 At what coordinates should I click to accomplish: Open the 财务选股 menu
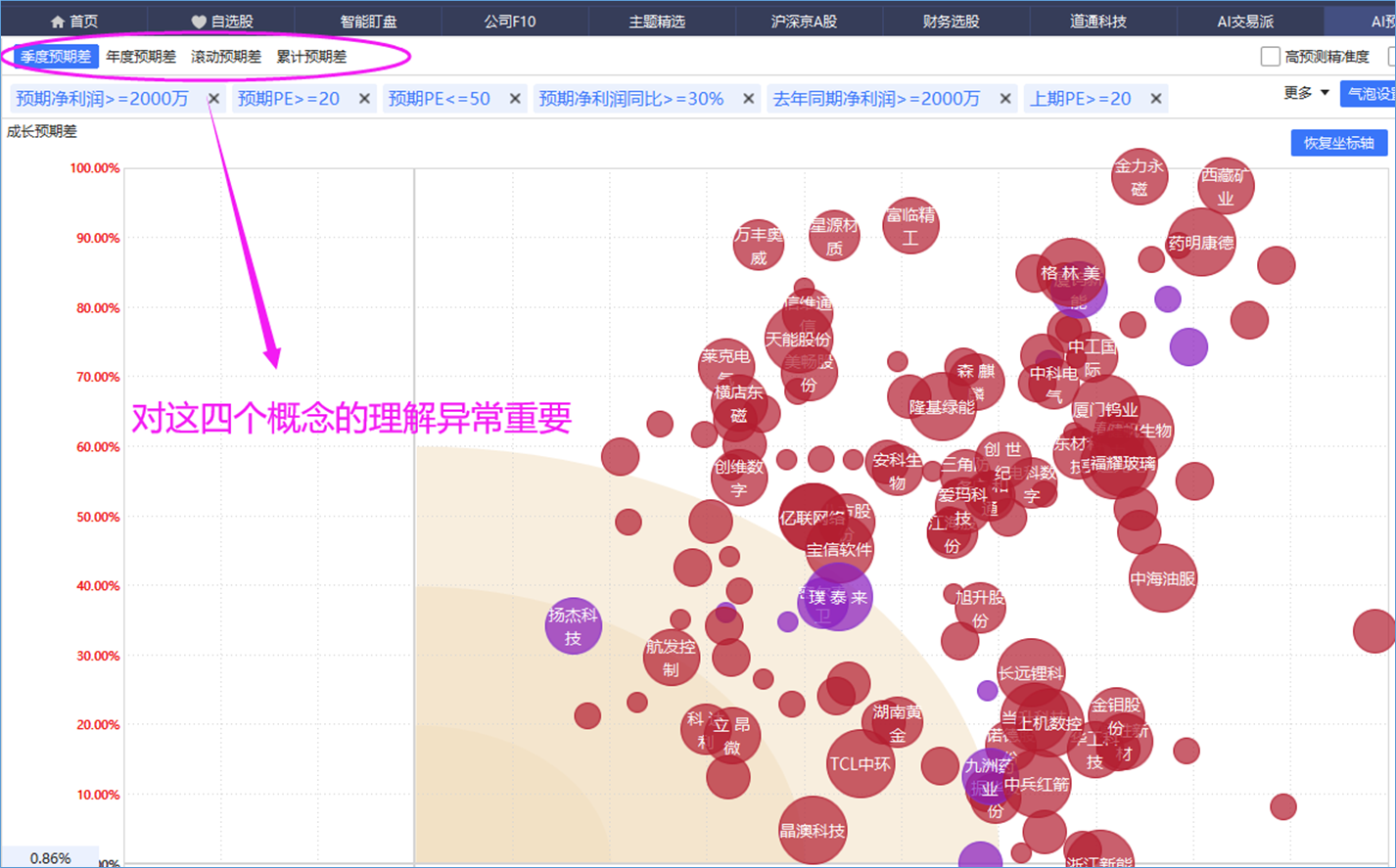coord(951,22)
